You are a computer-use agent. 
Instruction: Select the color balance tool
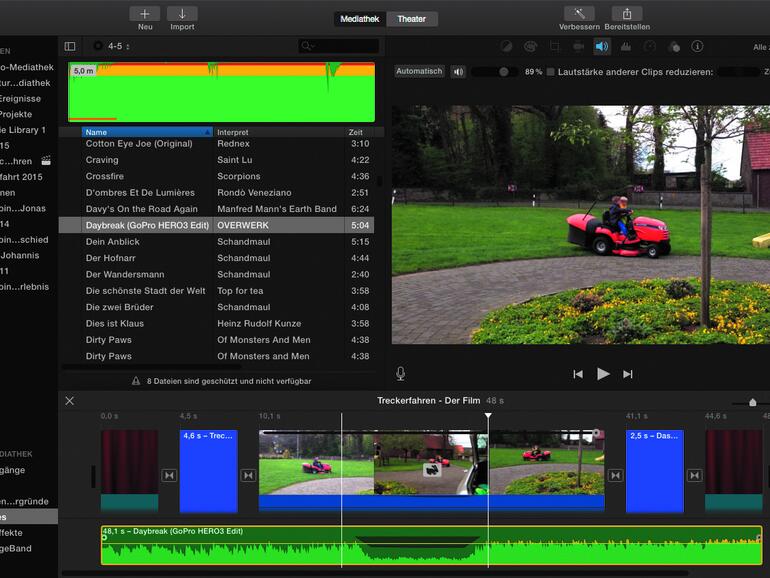pos(507,46)
